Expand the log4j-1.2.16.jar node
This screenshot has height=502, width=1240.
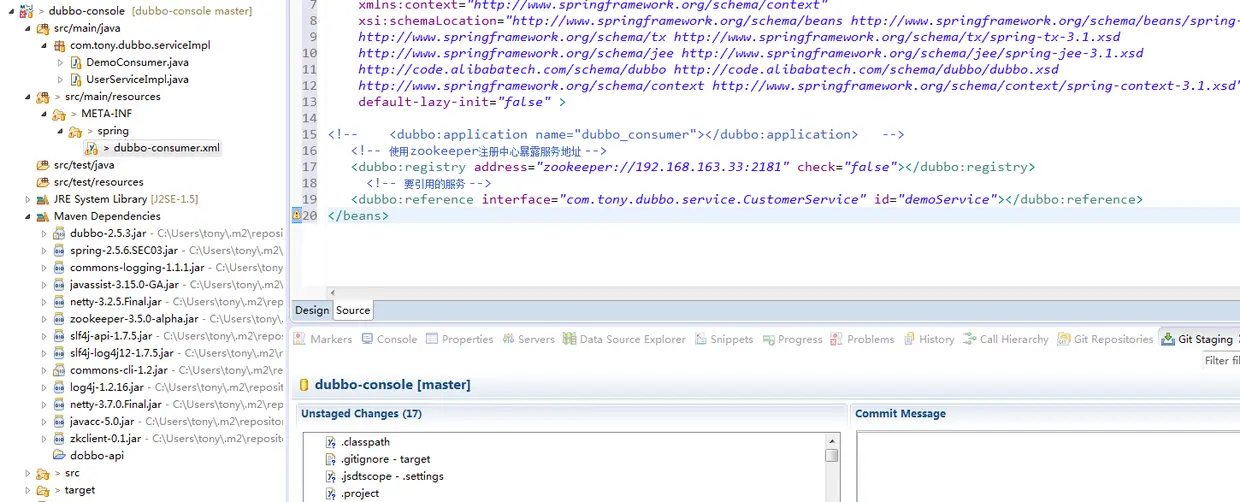44,387
